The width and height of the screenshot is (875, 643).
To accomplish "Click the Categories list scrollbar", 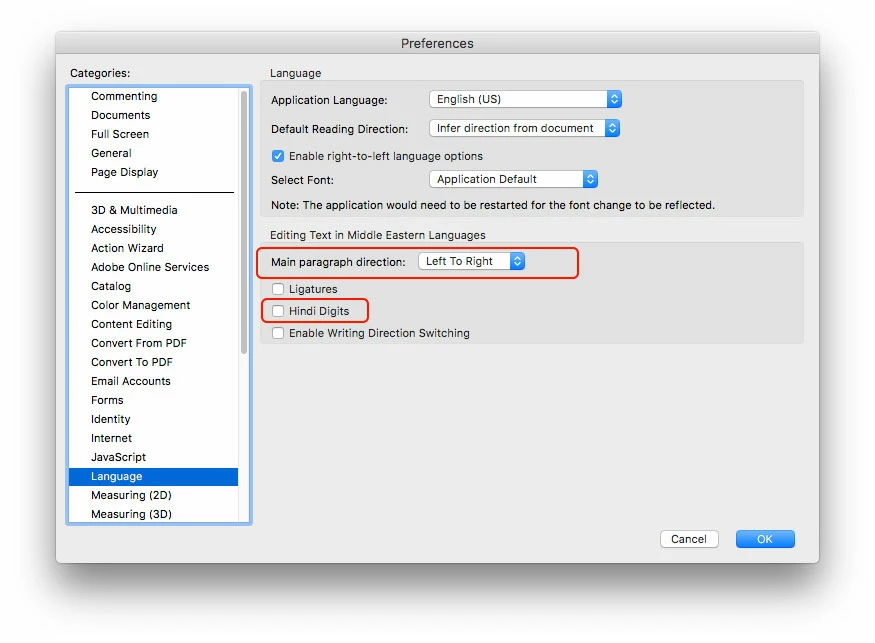I will tap(244, 222).
